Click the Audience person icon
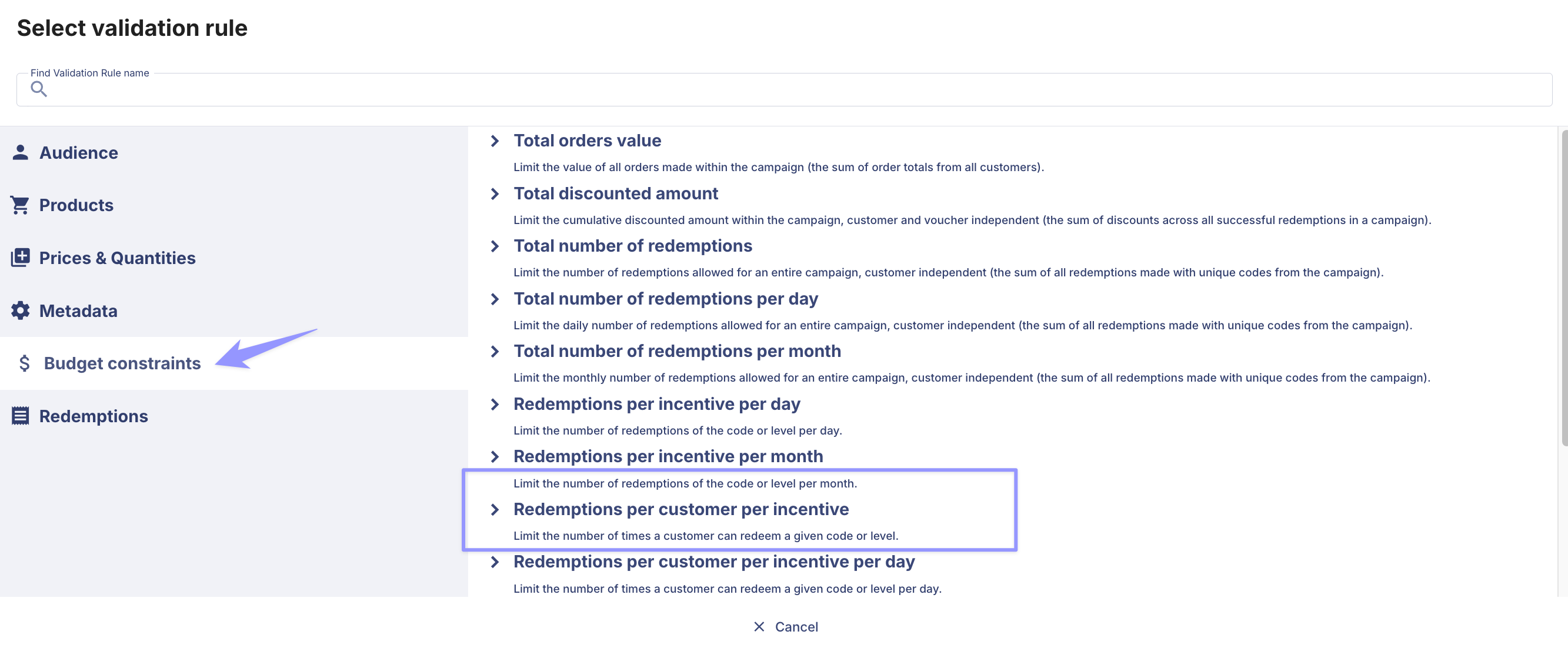Viewport: 1568px width, 648px height. [x=20, y=152]
